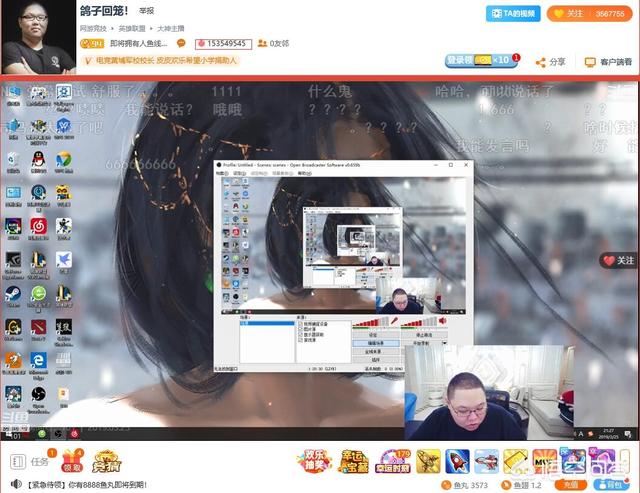The width and height of the screenshot is (640, 493).
Task: Open 客户端看 client viewing link
Action: [x=609, y=62]
